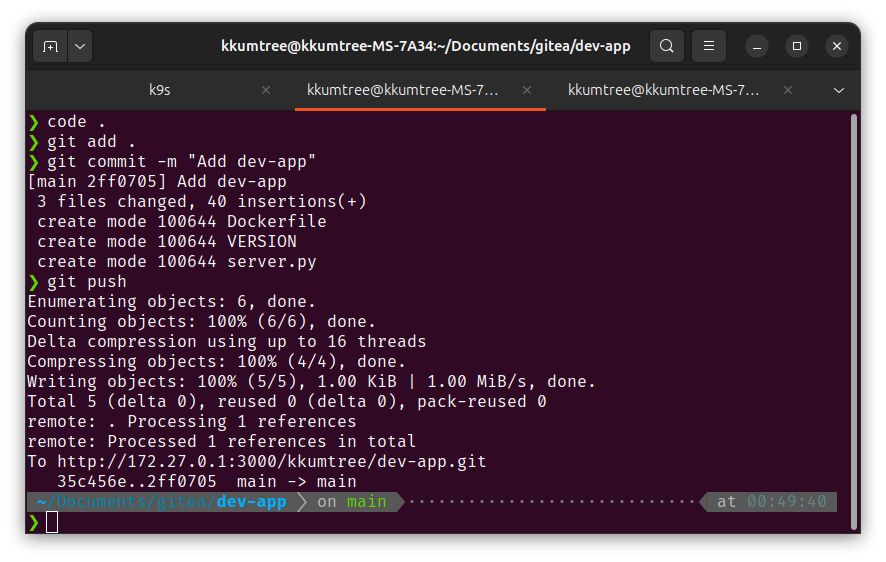Click 'Delta compression using up to 16 threads'
This screenshot has height=562, width=886.
click(227, 342)
